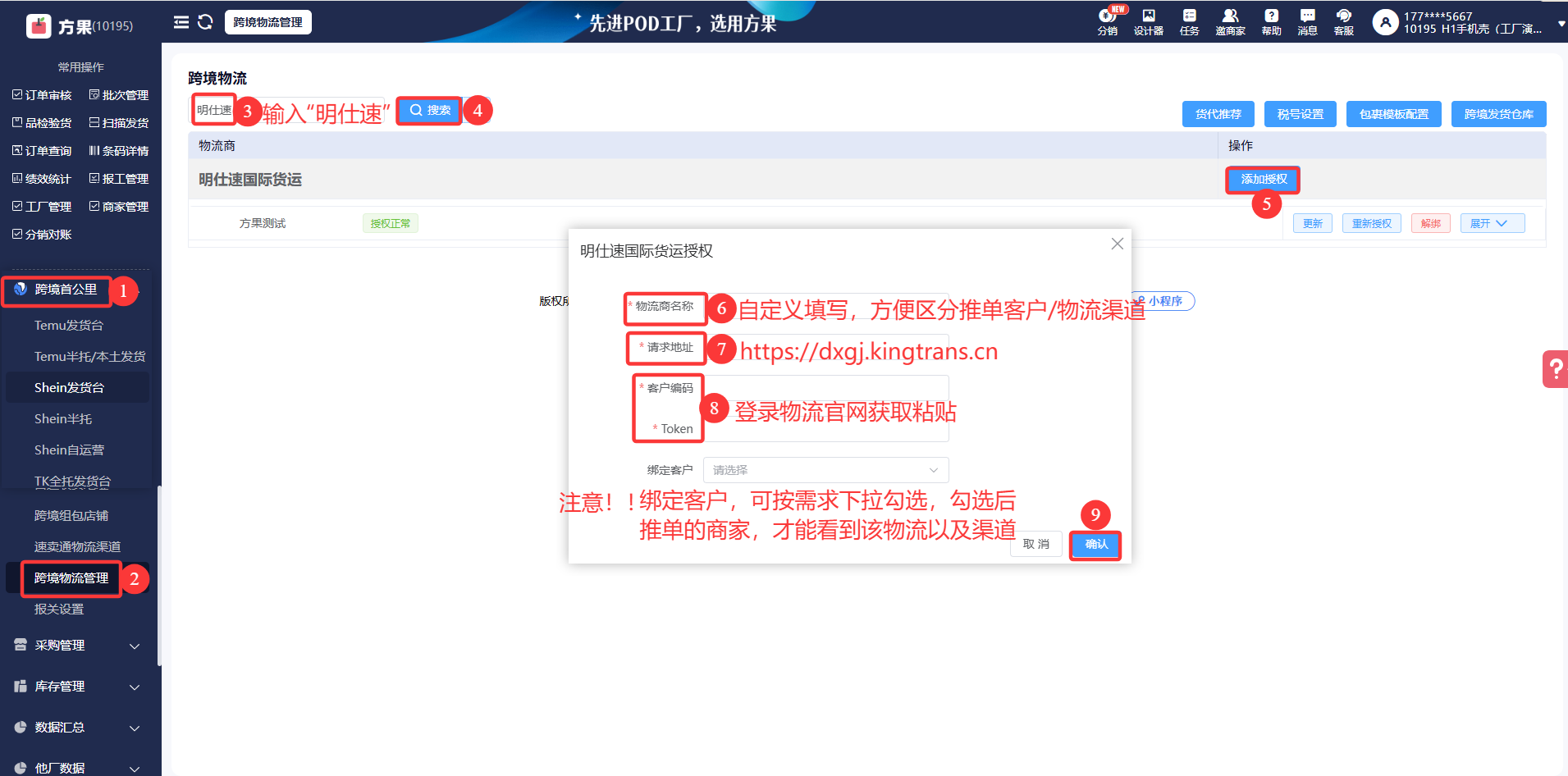This screenshot has height=776, width=1568.
Task: Select TK全托发货台 in sidebar
Action: (x=72, y=482)
